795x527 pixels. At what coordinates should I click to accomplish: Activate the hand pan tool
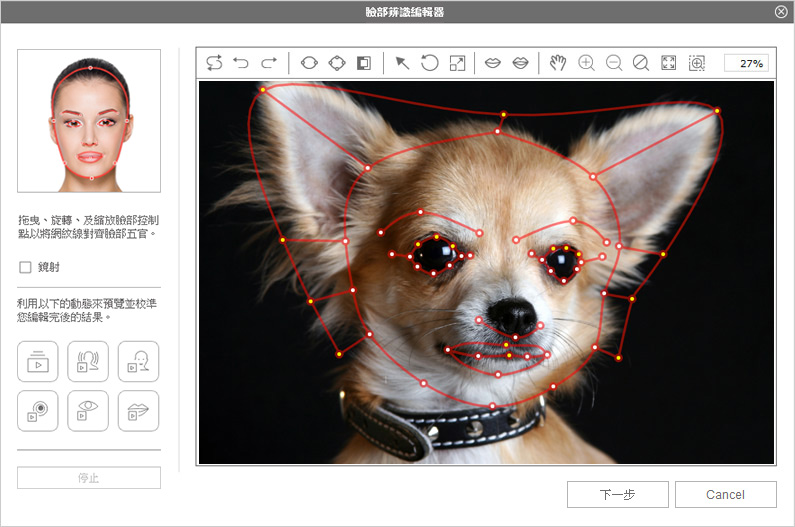coord(558,63)
